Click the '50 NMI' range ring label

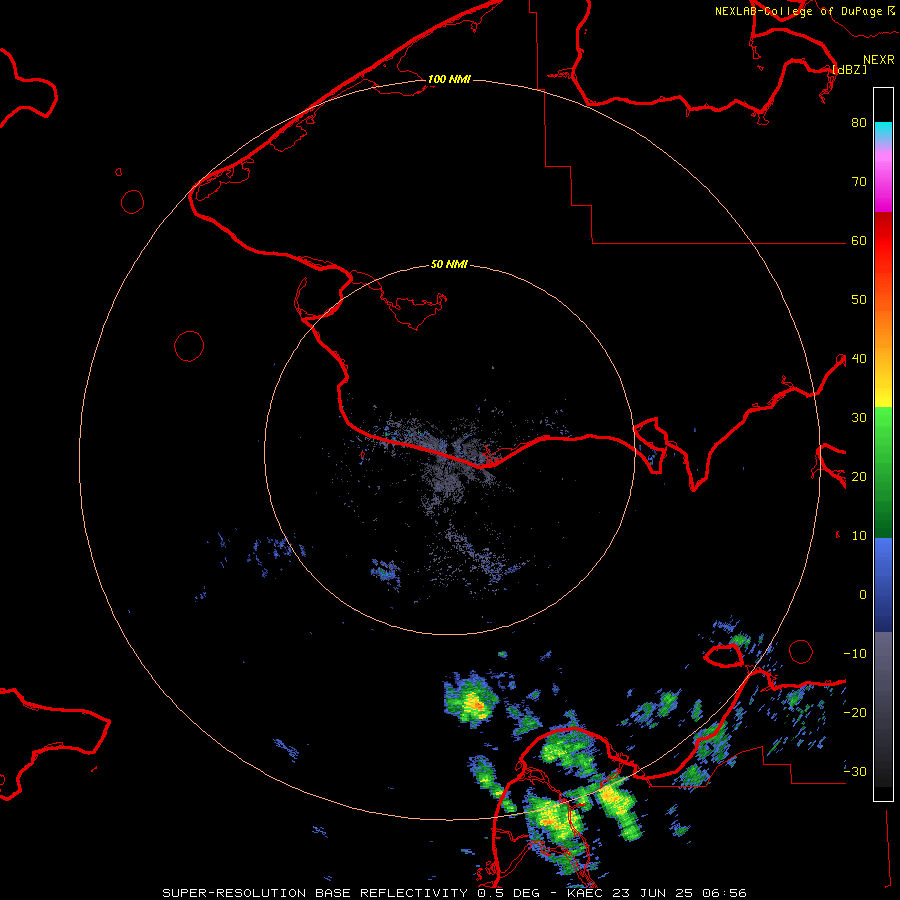pyautogui.click(x=449, y=265)
